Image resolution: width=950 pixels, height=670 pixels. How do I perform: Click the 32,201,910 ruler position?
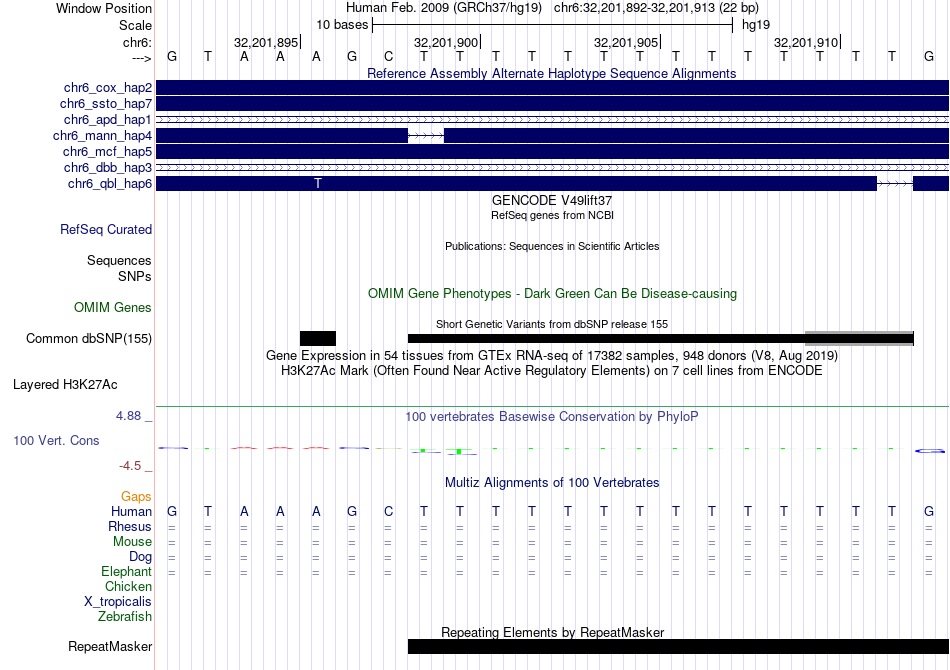click(x=806, y=42)
